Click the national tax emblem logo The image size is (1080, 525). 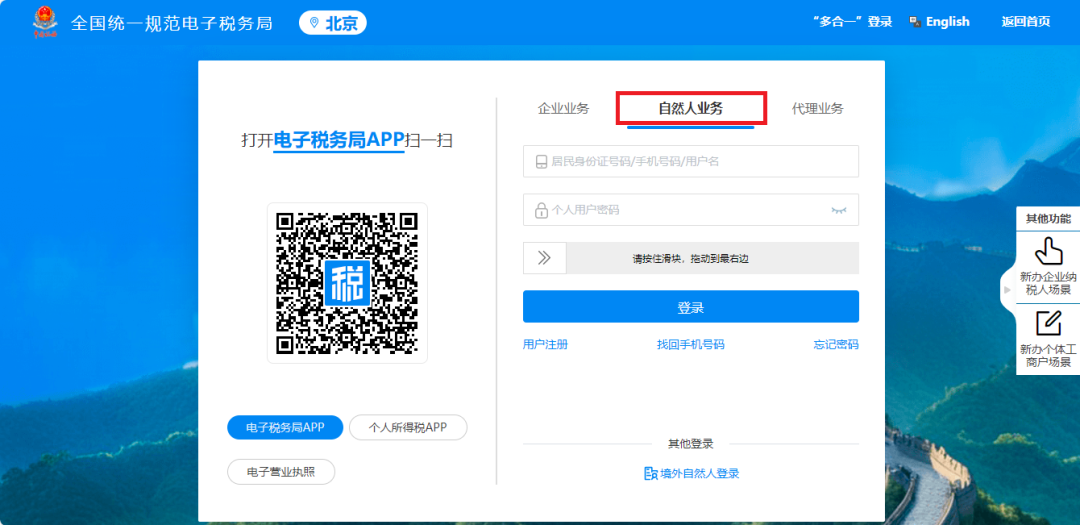click(x=45, y=23)
